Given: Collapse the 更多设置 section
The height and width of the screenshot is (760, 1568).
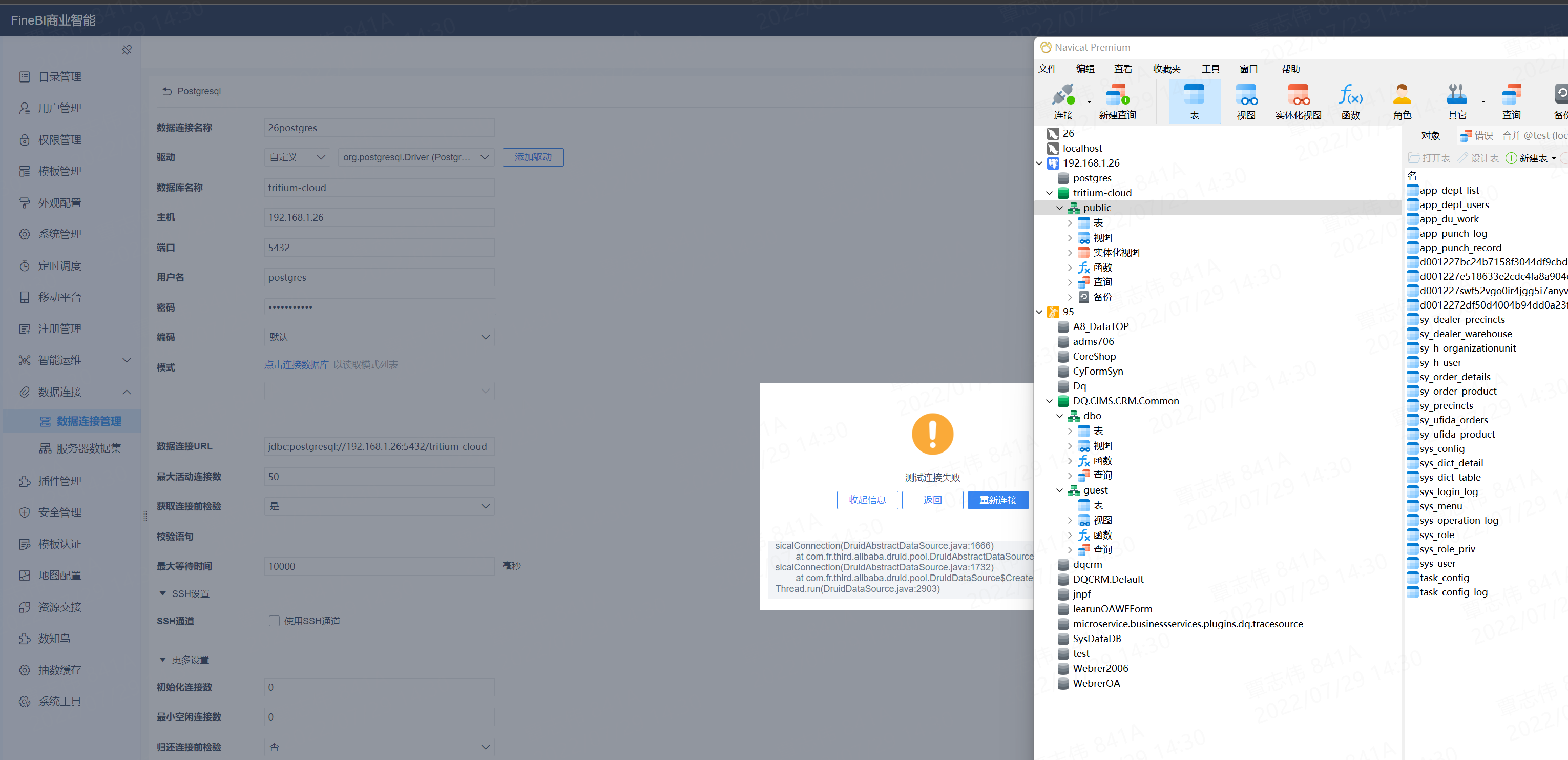Looking at the screenshot, I should coord(162,660).
